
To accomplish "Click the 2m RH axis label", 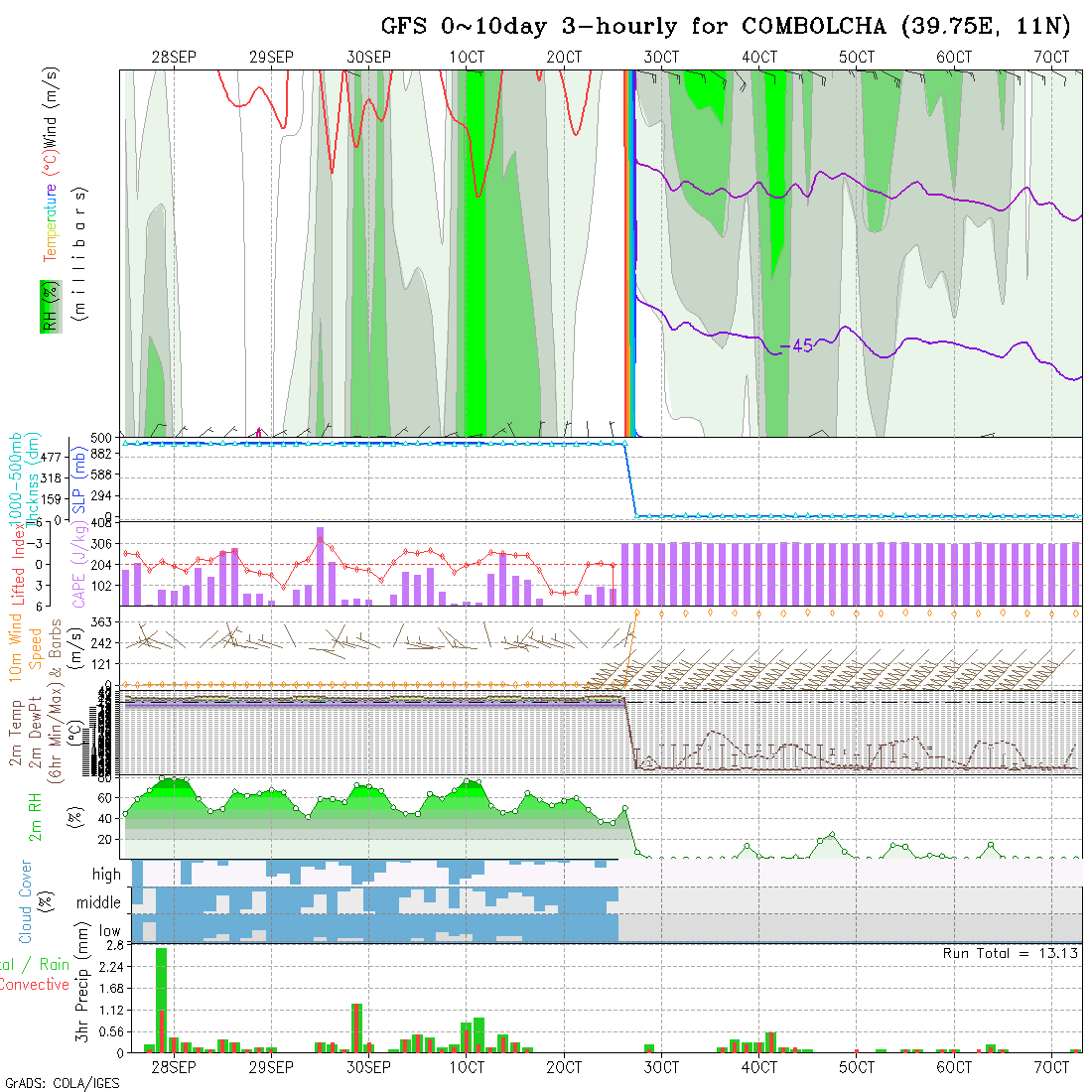I will 35,816.
